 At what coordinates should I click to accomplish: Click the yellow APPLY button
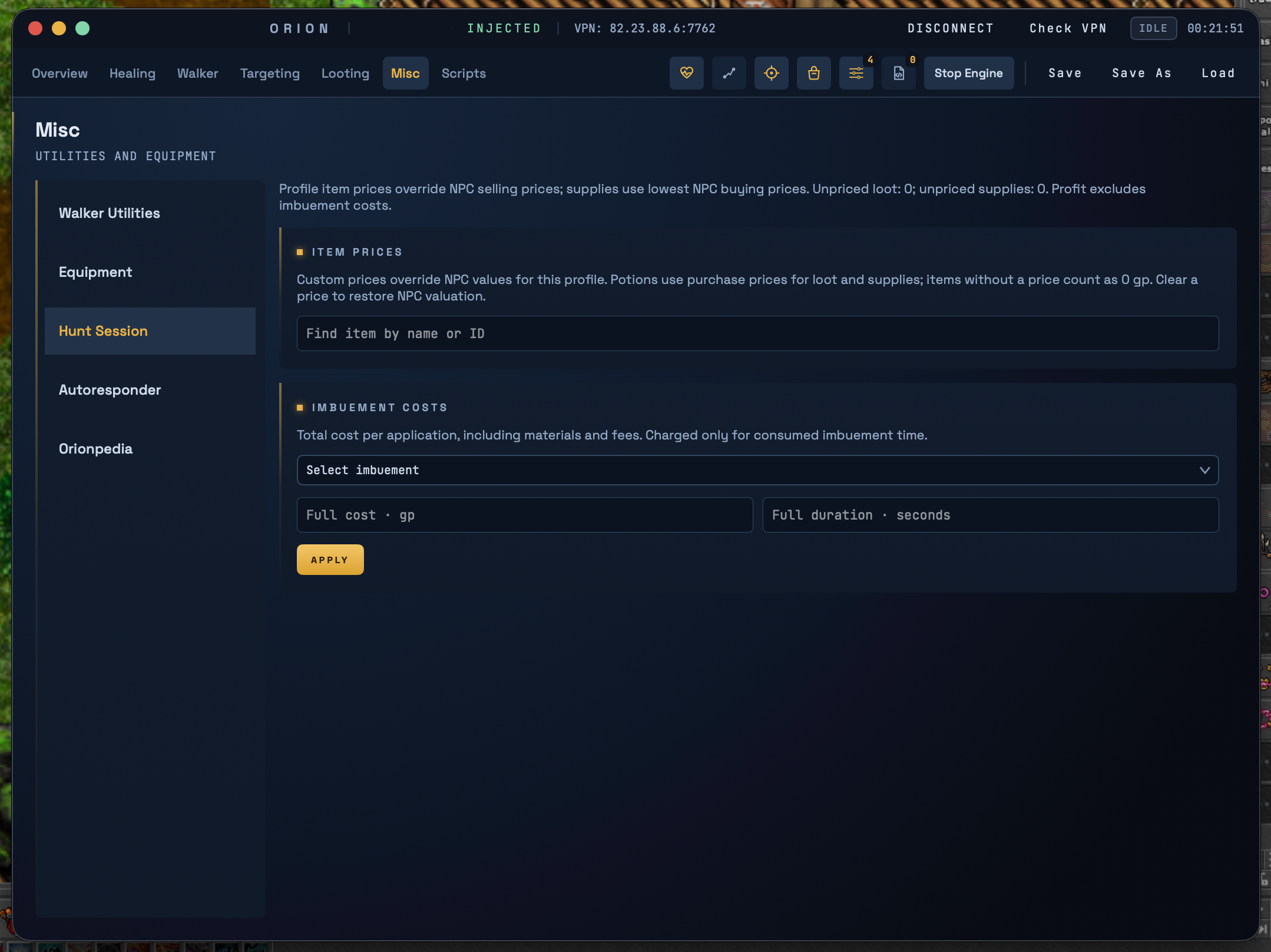(x=330, y=560)
